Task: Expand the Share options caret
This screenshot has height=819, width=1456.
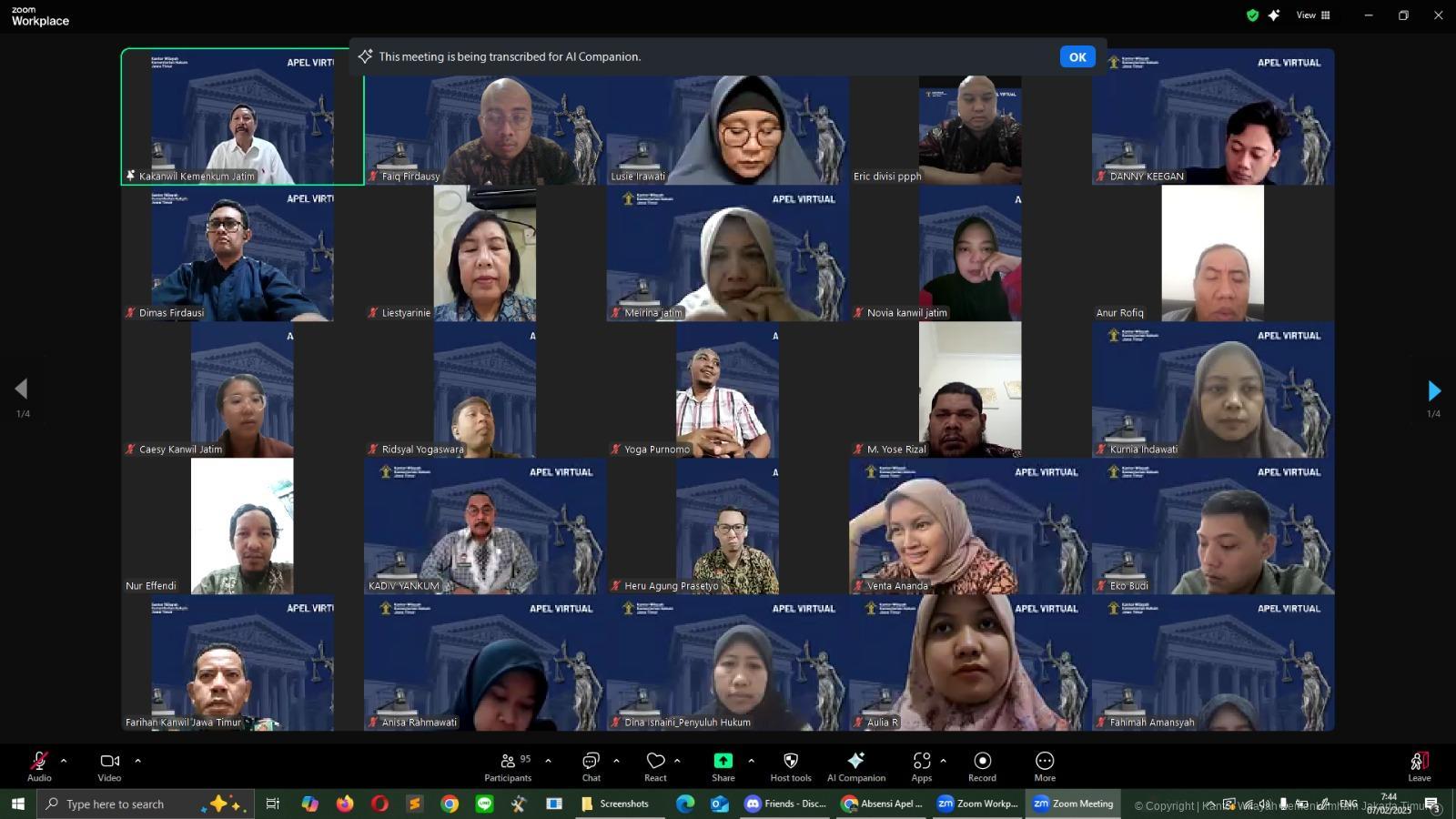Action: (751, 760)
